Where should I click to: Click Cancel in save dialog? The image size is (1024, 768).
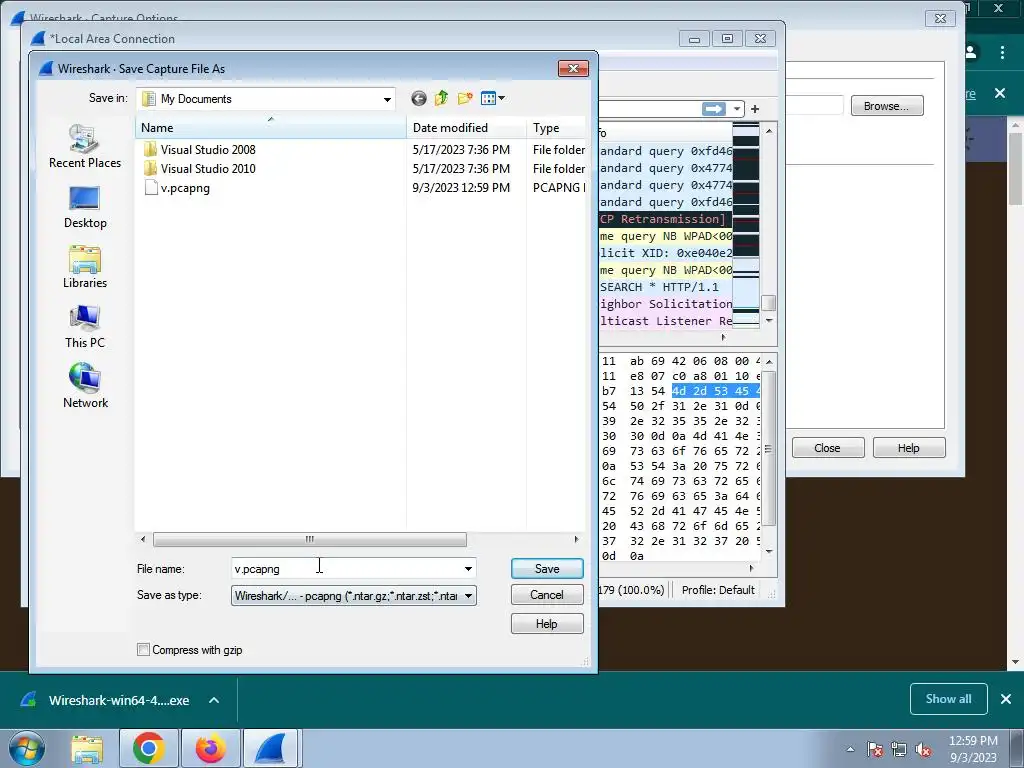(x=547, y=595)
